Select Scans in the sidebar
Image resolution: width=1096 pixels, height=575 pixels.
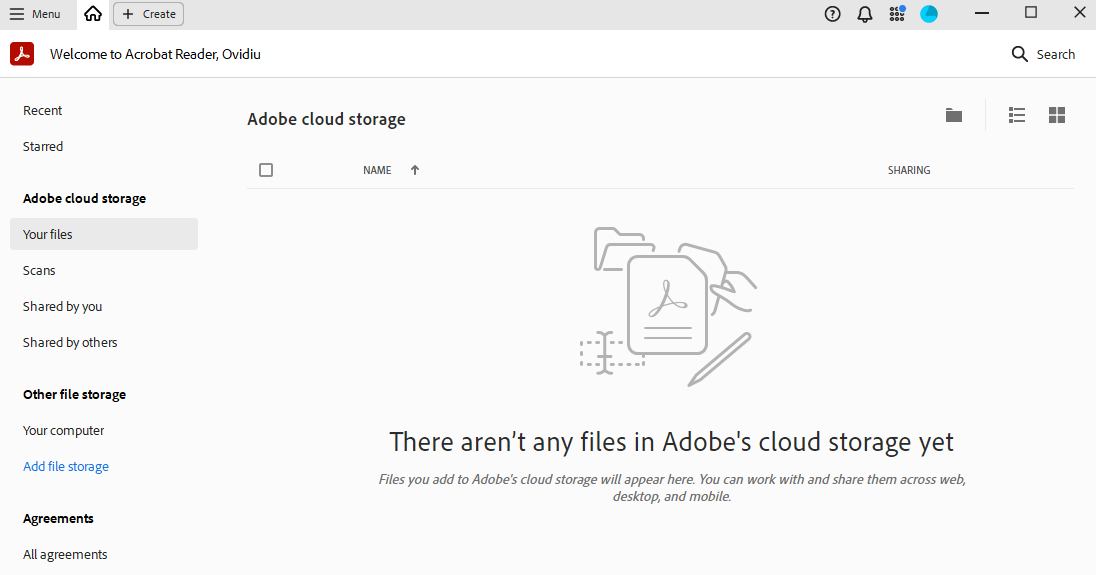click(x=39, y=271)
